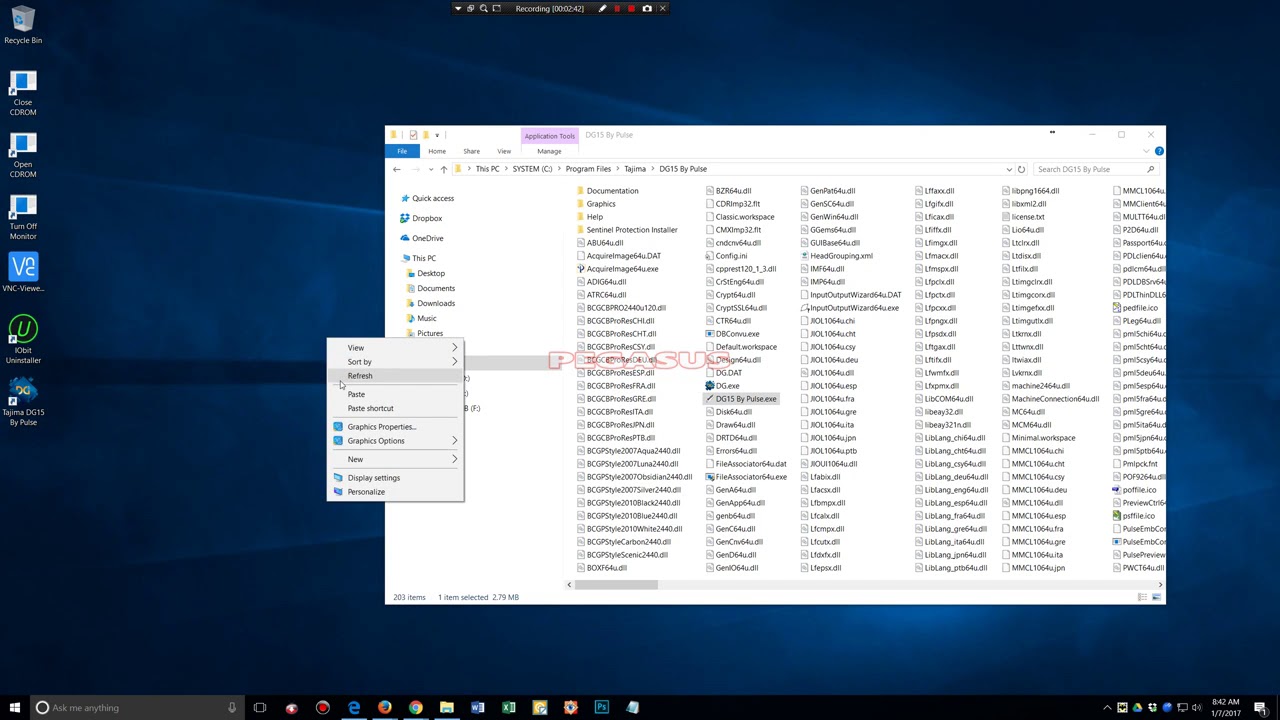Switch to the View ribbon tab

point(504,151)
